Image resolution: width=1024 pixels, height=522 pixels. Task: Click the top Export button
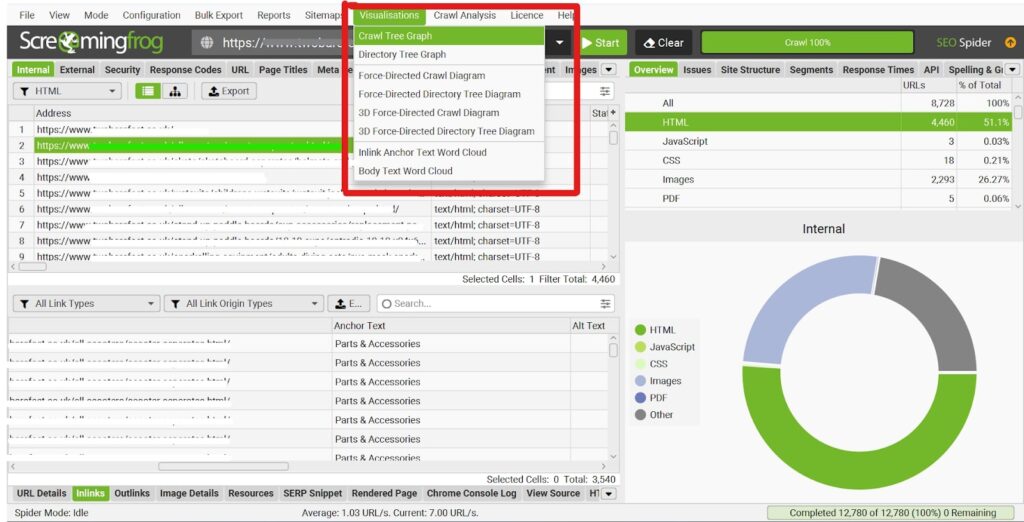(229, 91)
